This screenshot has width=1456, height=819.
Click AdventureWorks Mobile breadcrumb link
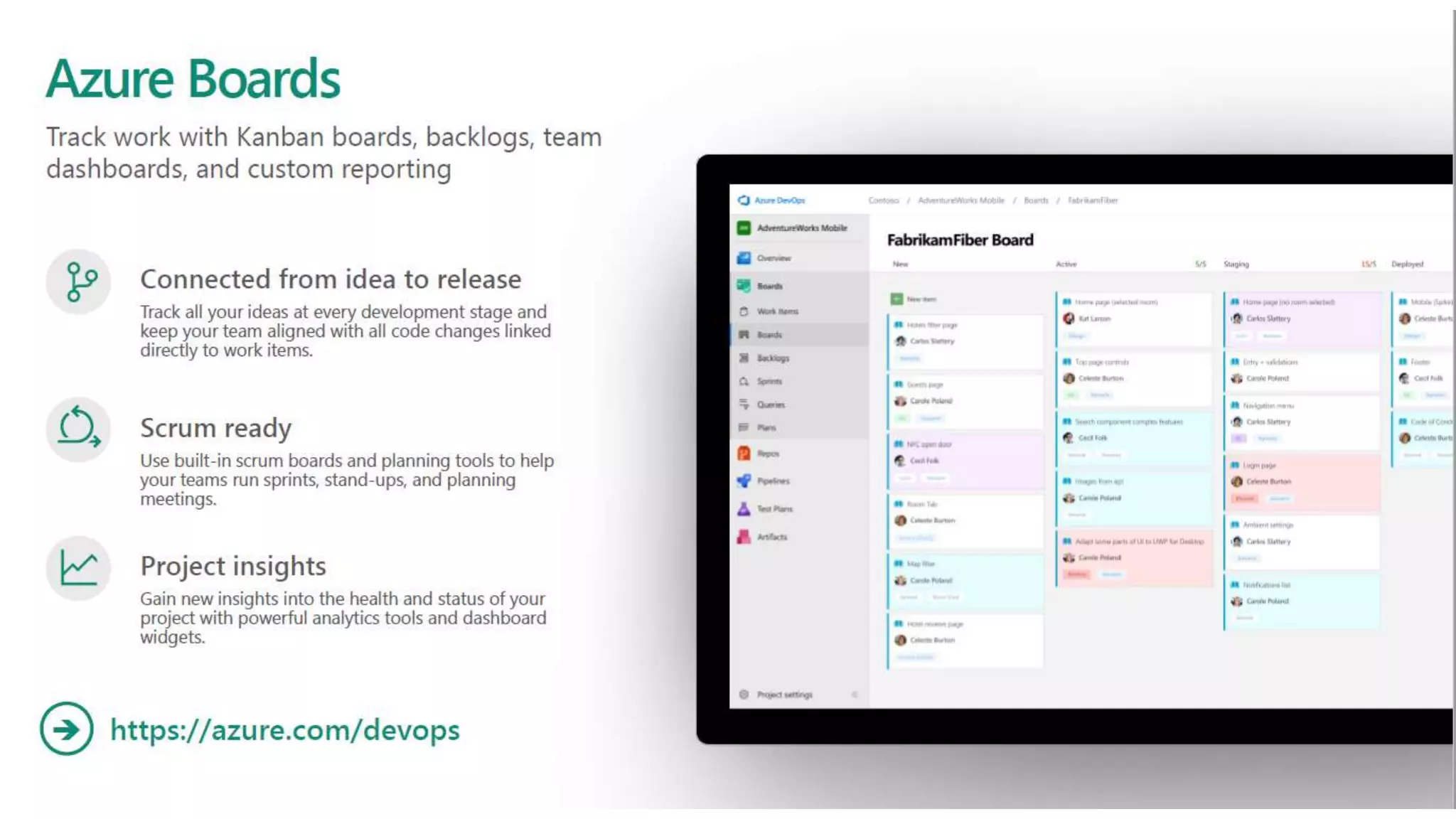tap(960, 200)
